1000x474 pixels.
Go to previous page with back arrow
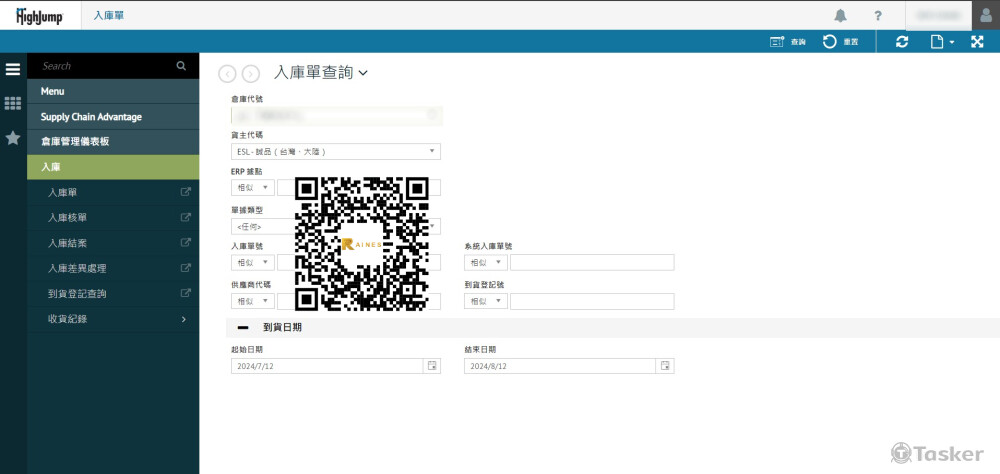(227, 73)
